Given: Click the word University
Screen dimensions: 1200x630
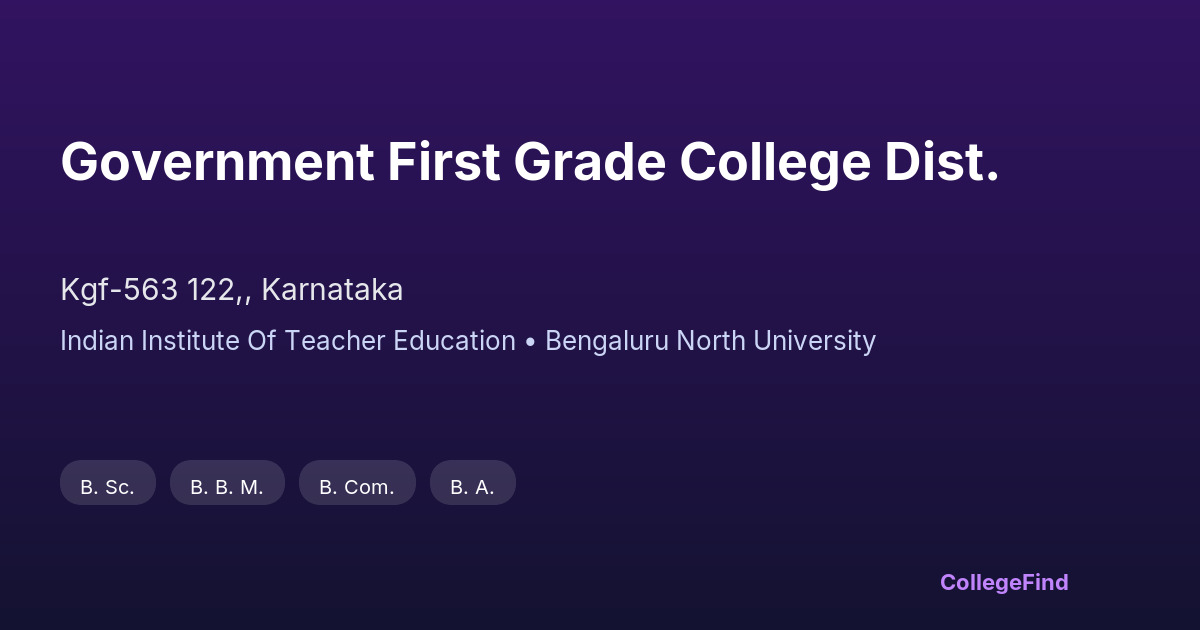Looking at the screenshot, I should click(x=814, y=341).
